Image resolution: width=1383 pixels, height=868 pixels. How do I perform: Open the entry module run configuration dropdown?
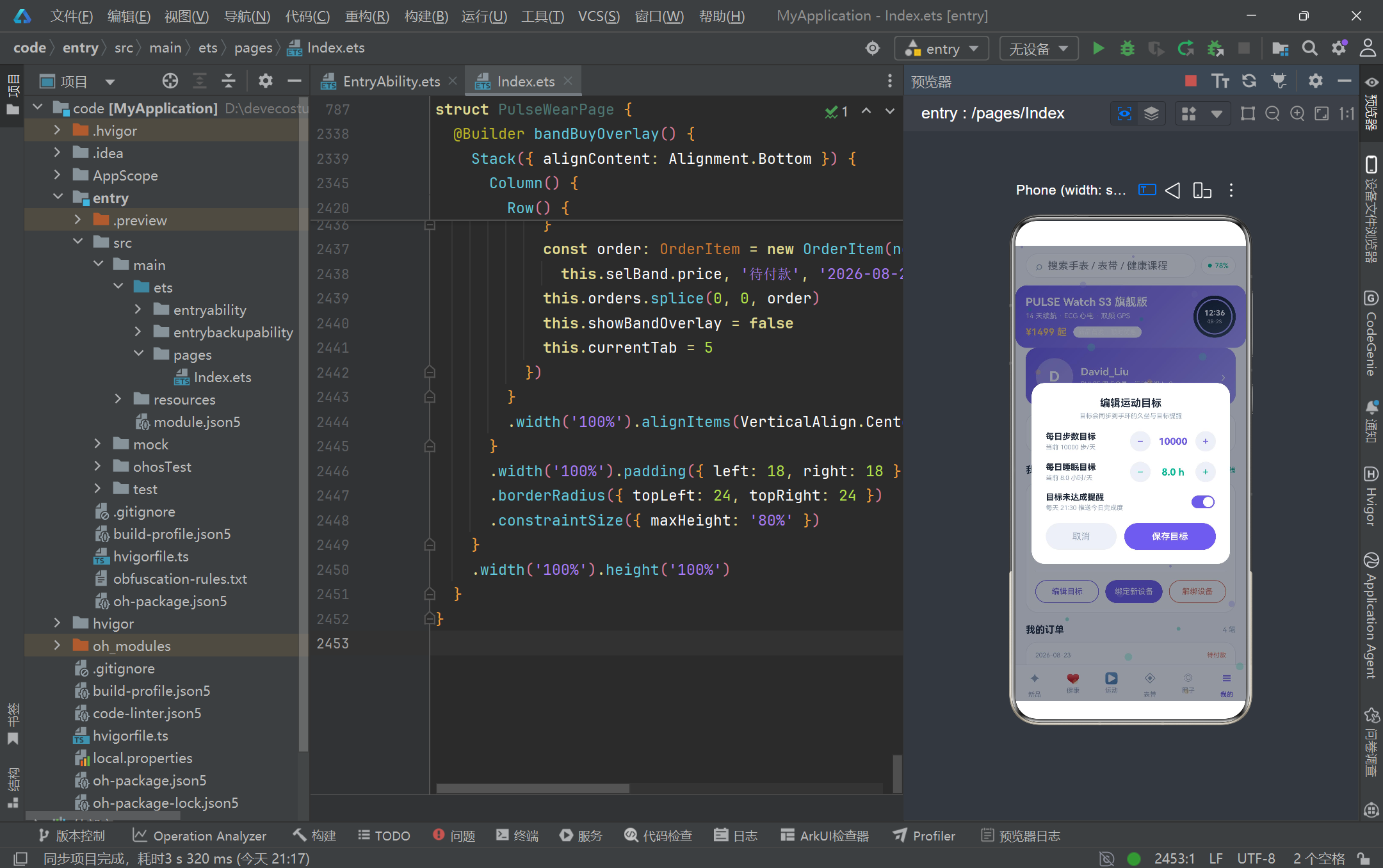pos(942,49)
